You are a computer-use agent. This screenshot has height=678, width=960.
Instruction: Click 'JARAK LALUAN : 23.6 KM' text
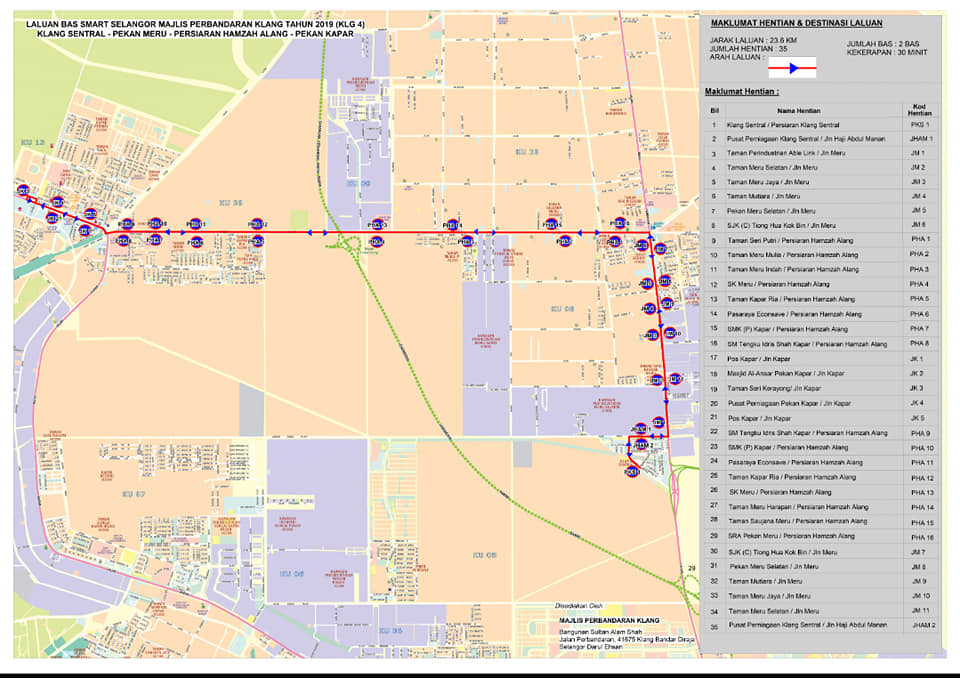click(753, 40)
